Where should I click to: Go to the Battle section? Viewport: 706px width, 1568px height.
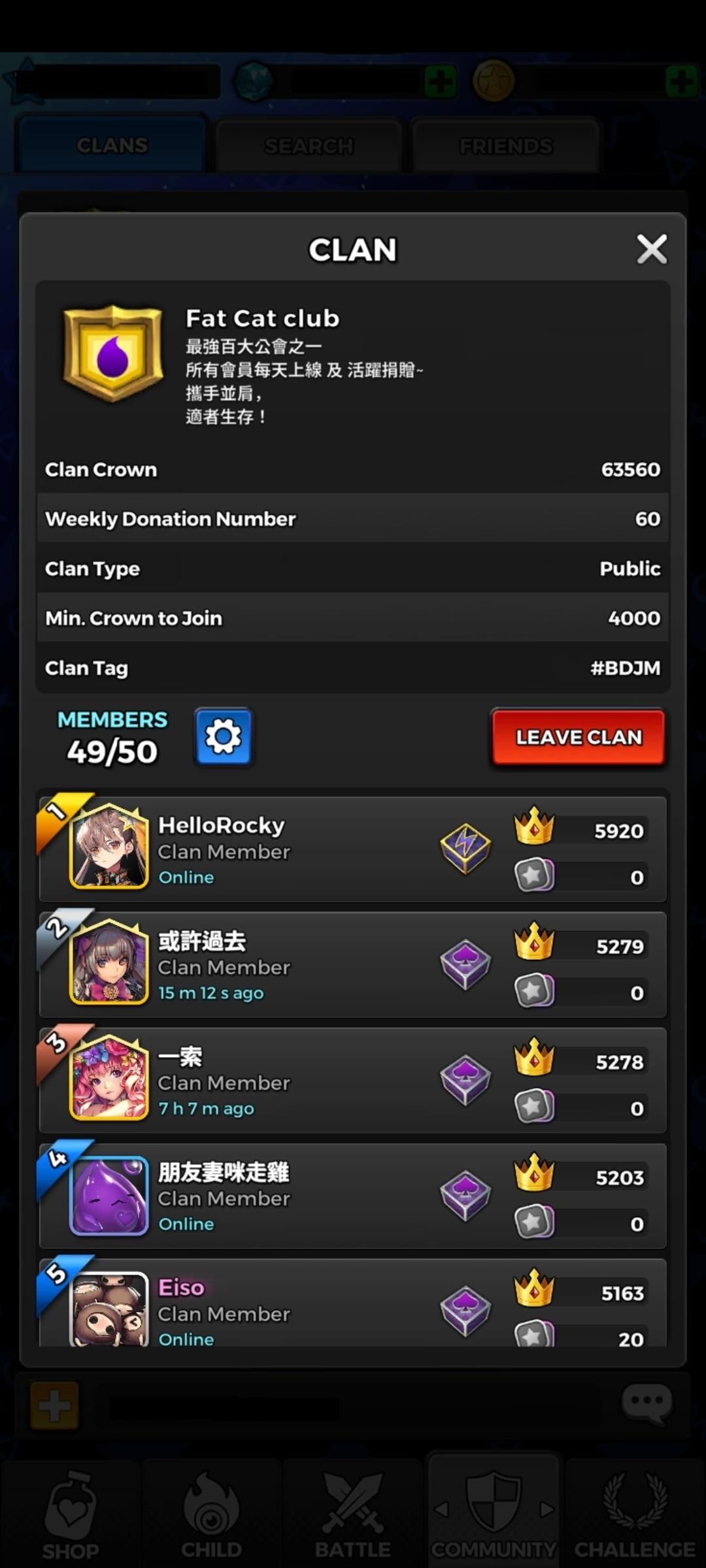coord(353,1514)
